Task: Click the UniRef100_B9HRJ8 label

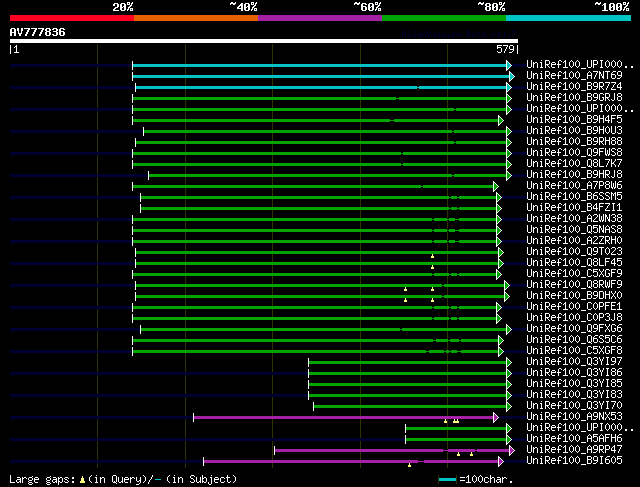Action: pos(574,175)
